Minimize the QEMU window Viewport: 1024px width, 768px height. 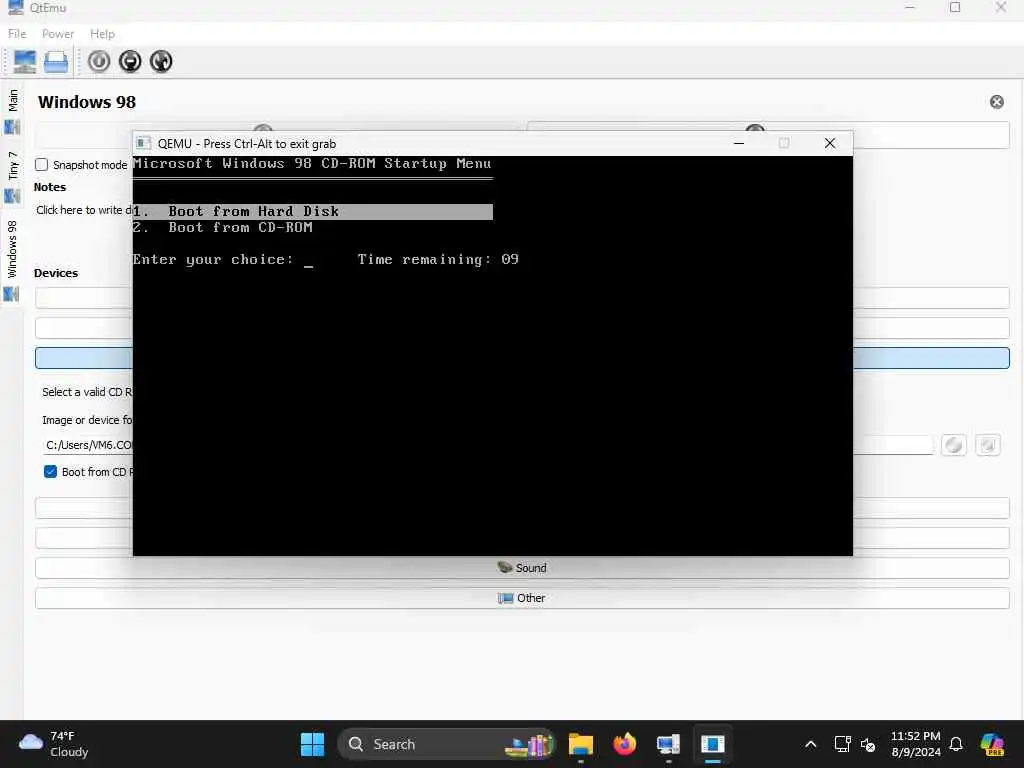pyautogui.click(x=739, y=143)
